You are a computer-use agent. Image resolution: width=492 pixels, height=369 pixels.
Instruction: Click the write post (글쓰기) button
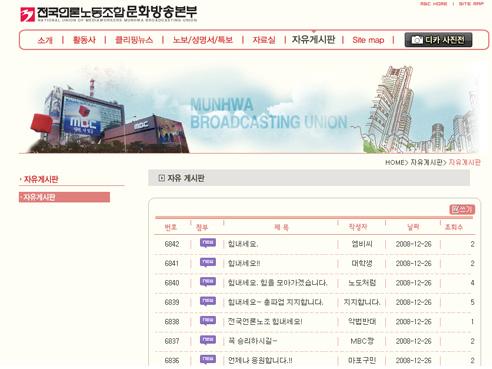462,209
